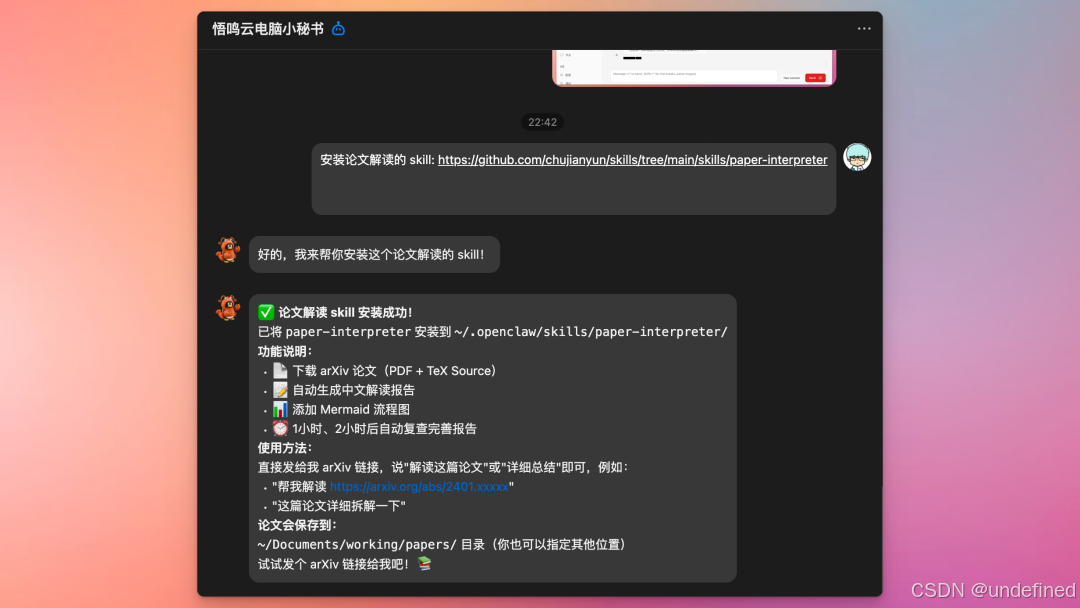Viewport: 1080px width, 608px height.
Task: Click the robot icon beside the chat title
Action: coord(338,29)
